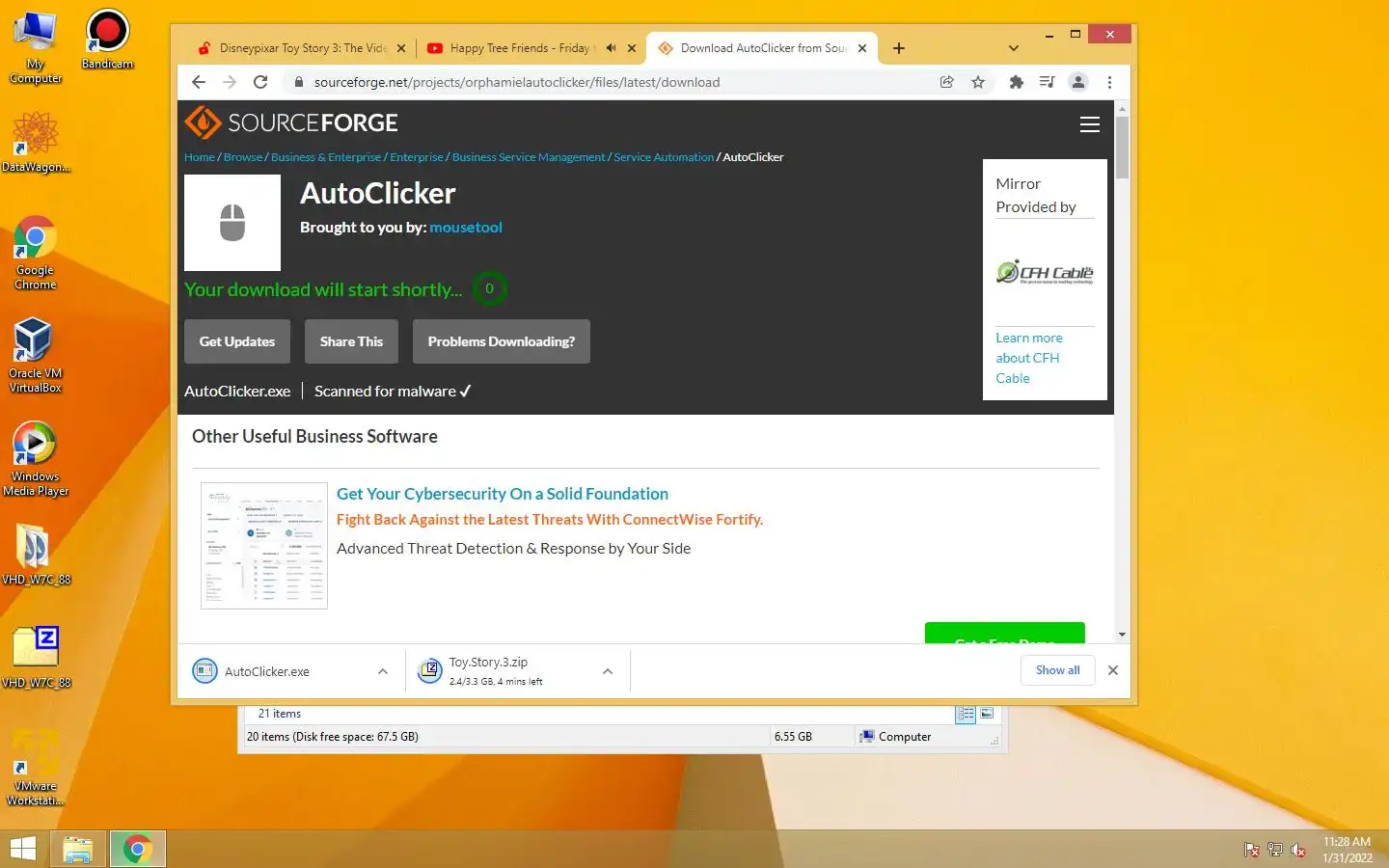This screenshot has width=1389, height=868.
Task: Switch Explorer window to details view icon
Action: [x=966, y=714]
